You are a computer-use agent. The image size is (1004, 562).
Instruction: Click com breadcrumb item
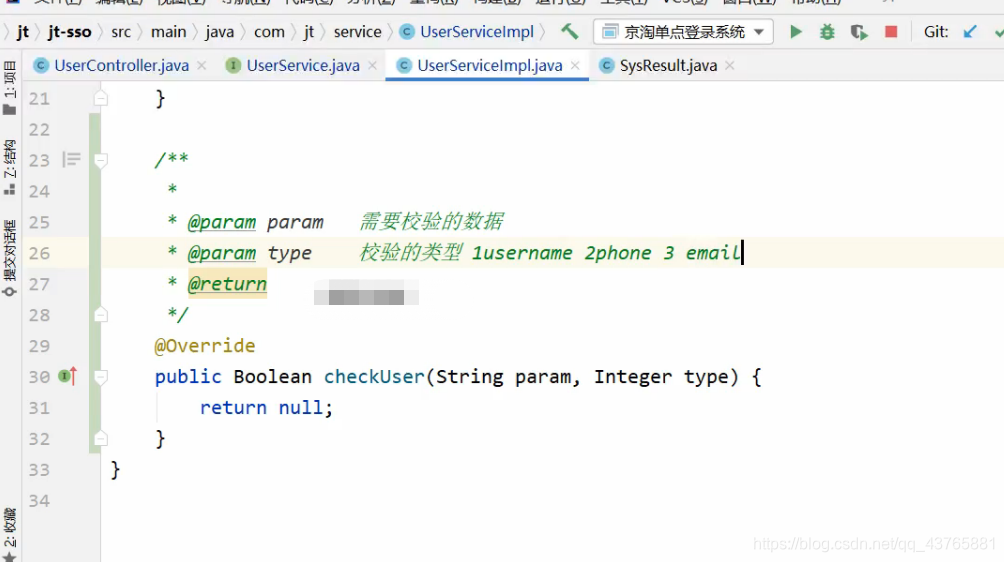[269, 31]
